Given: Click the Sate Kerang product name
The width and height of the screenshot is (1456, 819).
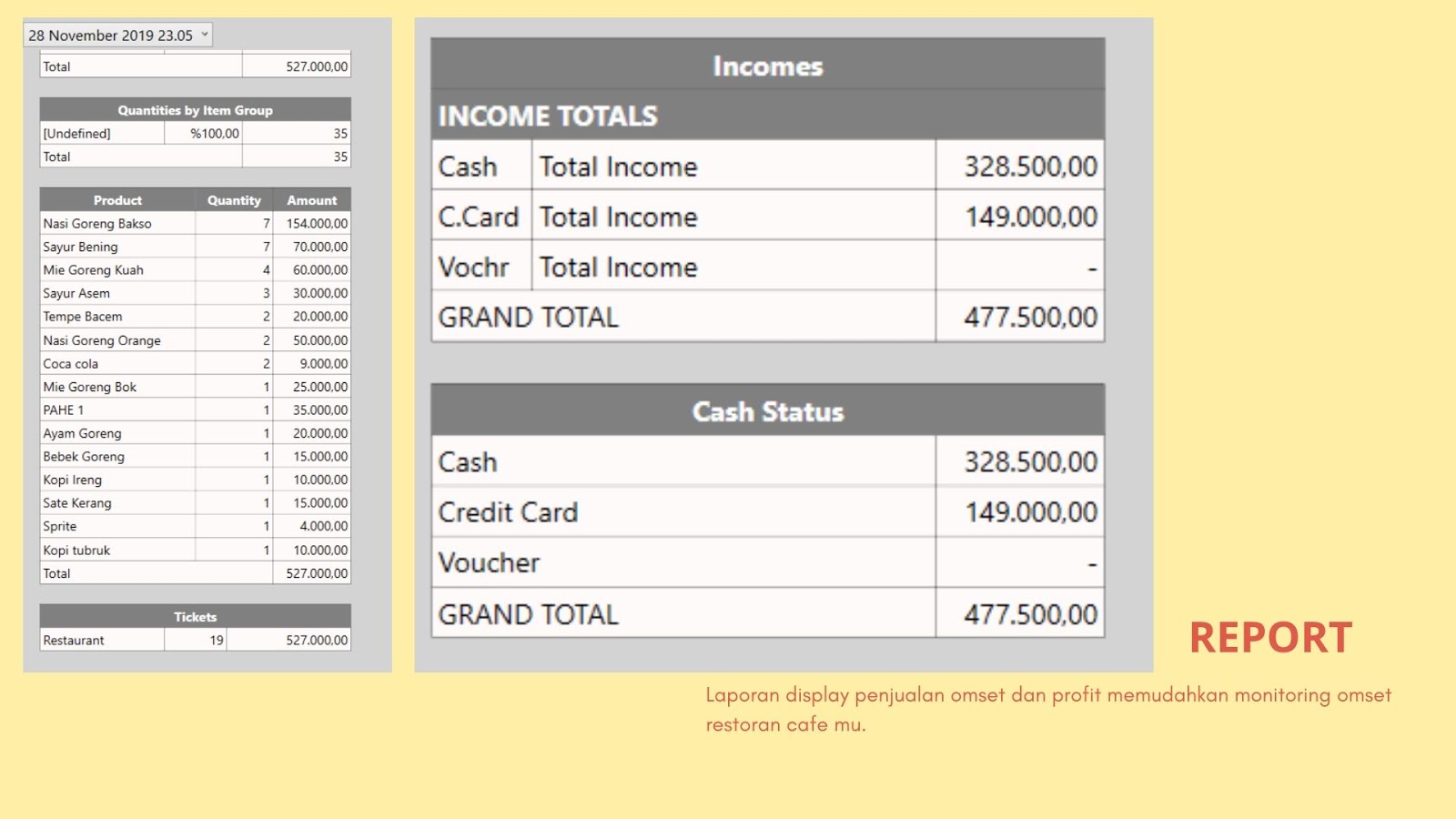Looking at the screenshot, I should [x=77, y=503].
